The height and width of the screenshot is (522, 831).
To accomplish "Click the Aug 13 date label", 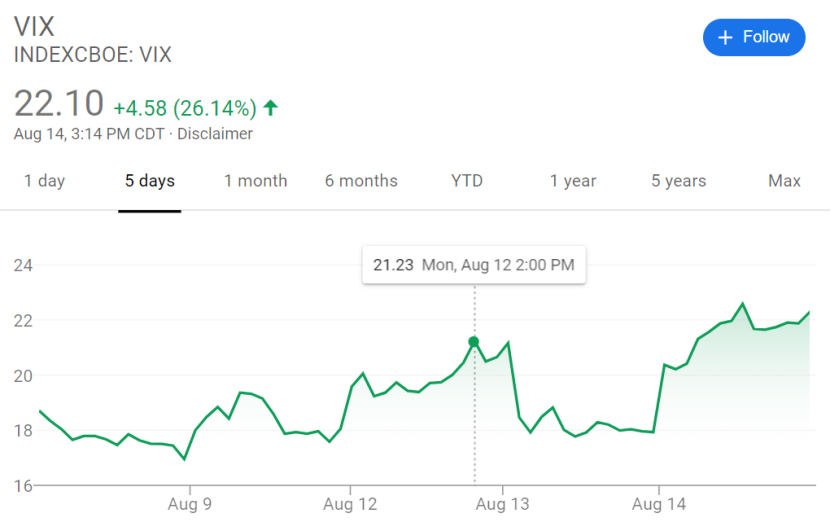I will tap(502, 504).
